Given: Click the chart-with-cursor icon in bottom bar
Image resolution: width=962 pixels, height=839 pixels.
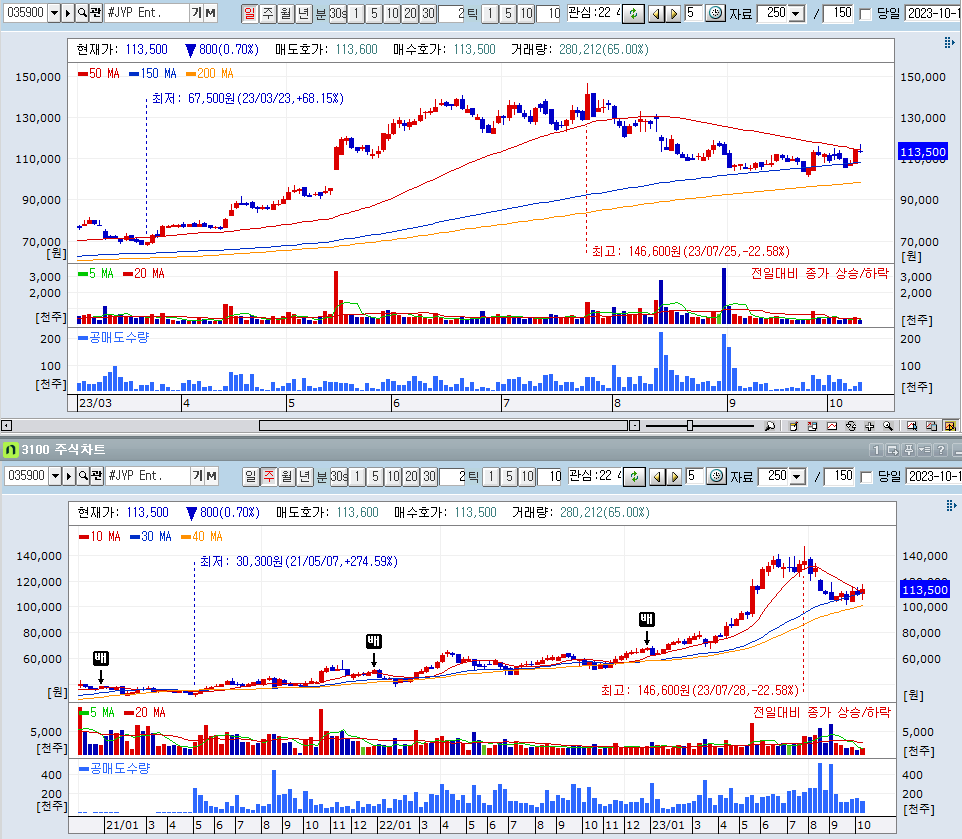Looking at the screenshot, I should pos(912,426).
